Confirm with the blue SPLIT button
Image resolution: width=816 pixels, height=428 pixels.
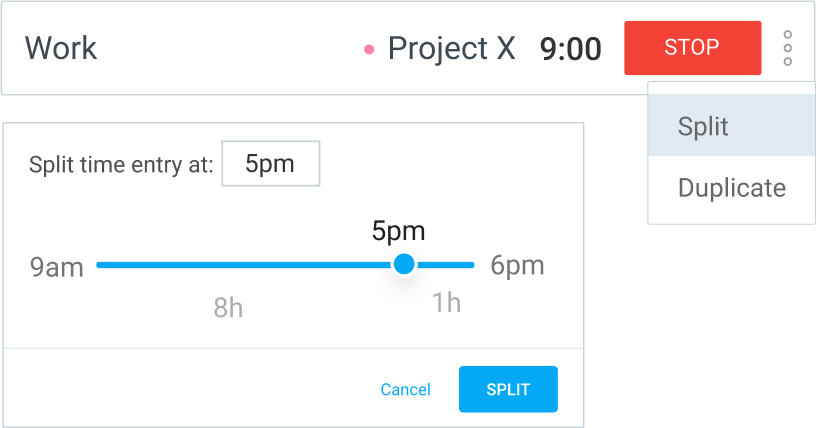pos(508,390)
